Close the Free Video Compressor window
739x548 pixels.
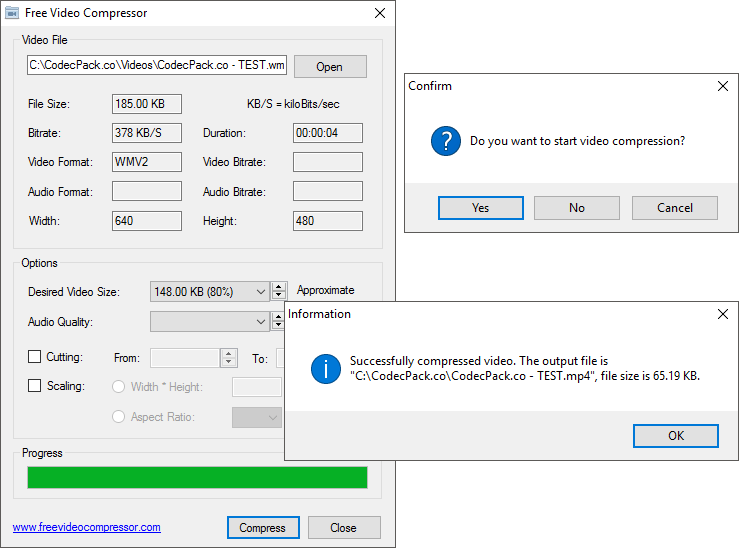380,13
